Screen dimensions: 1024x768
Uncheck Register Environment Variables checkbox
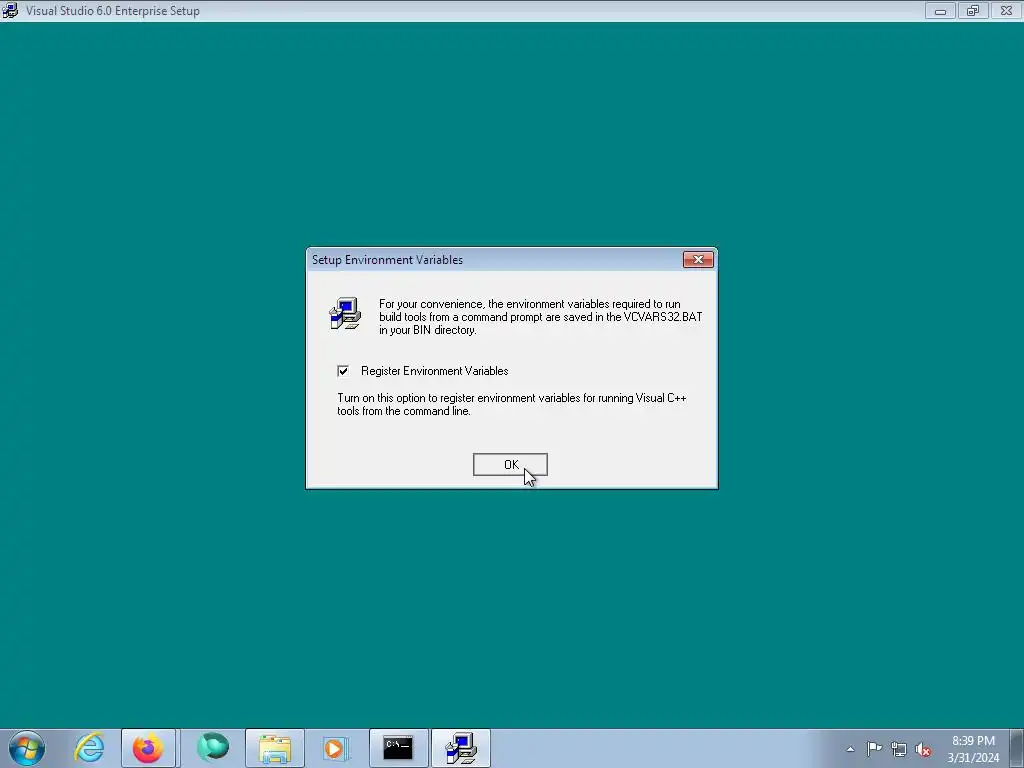click(x=343, y=371)
